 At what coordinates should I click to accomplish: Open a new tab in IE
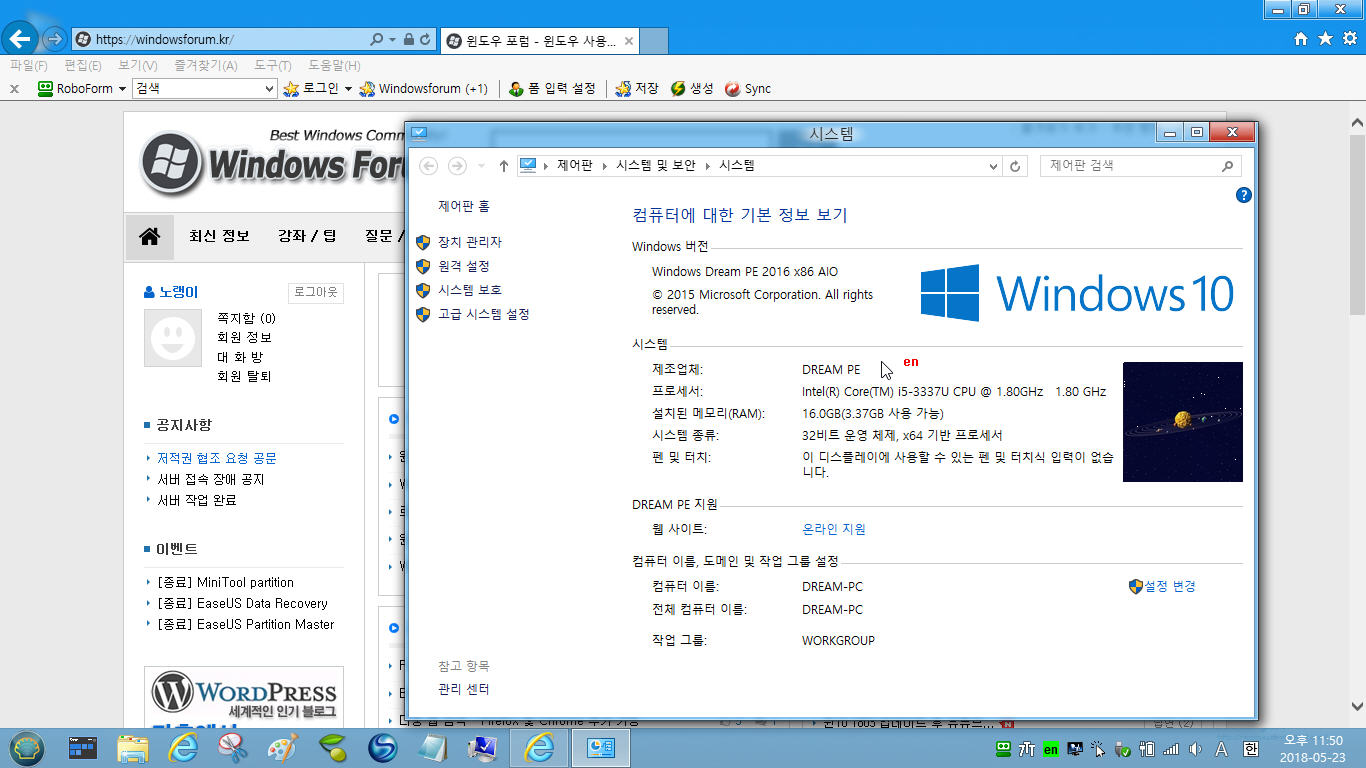654,41
